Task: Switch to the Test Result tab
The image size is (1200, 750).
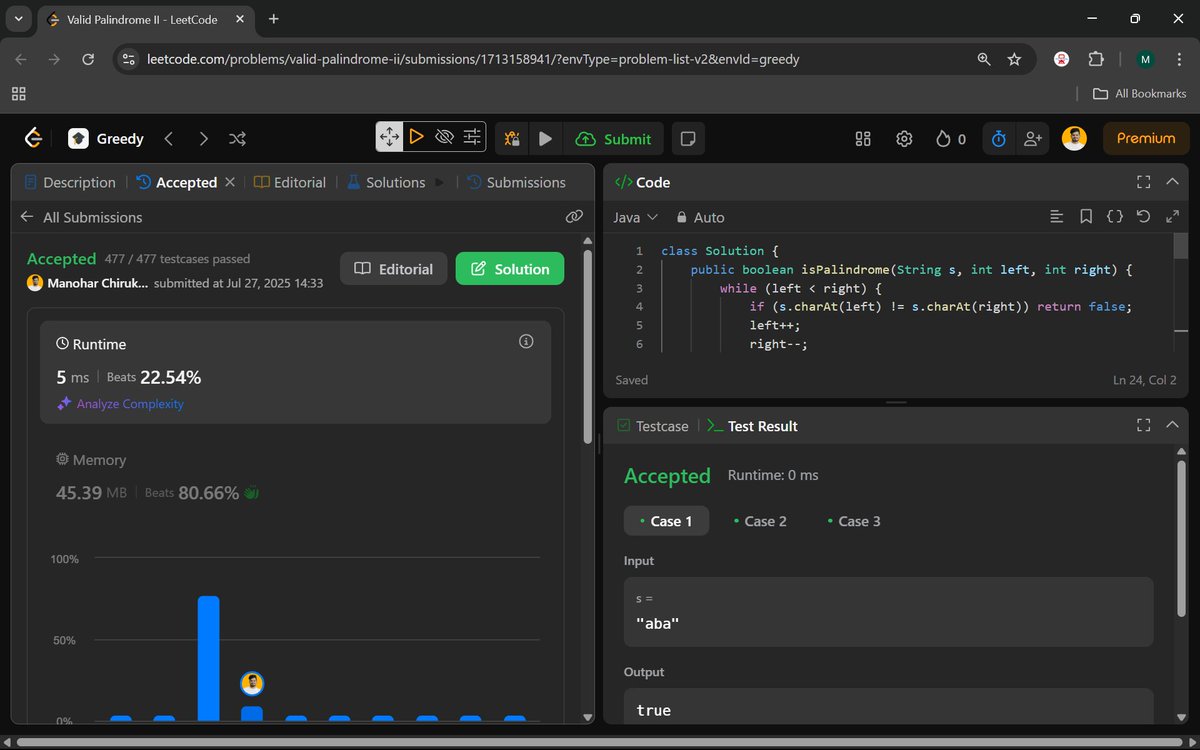Action: tap(752, 426)
